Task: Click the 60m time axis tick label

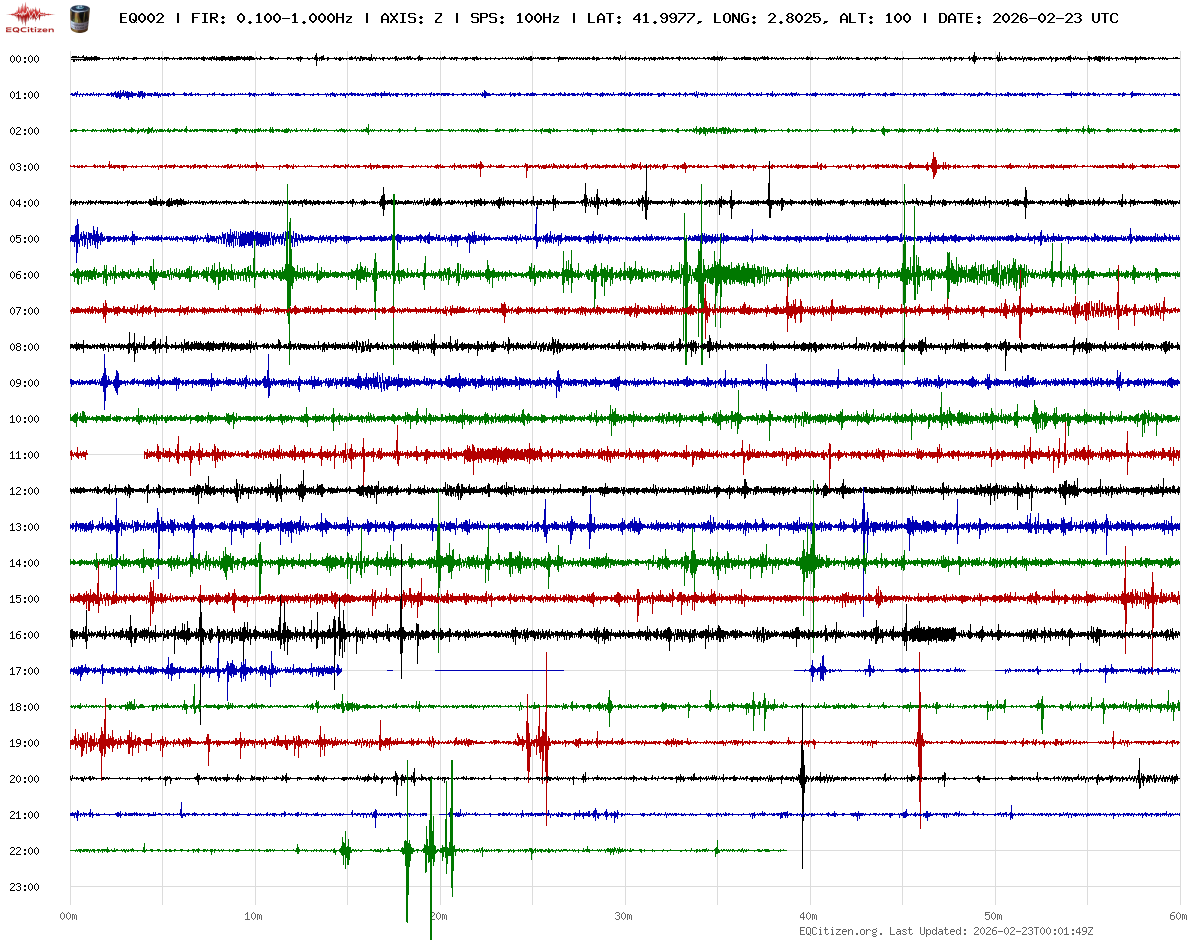Action: [1178, 916]
